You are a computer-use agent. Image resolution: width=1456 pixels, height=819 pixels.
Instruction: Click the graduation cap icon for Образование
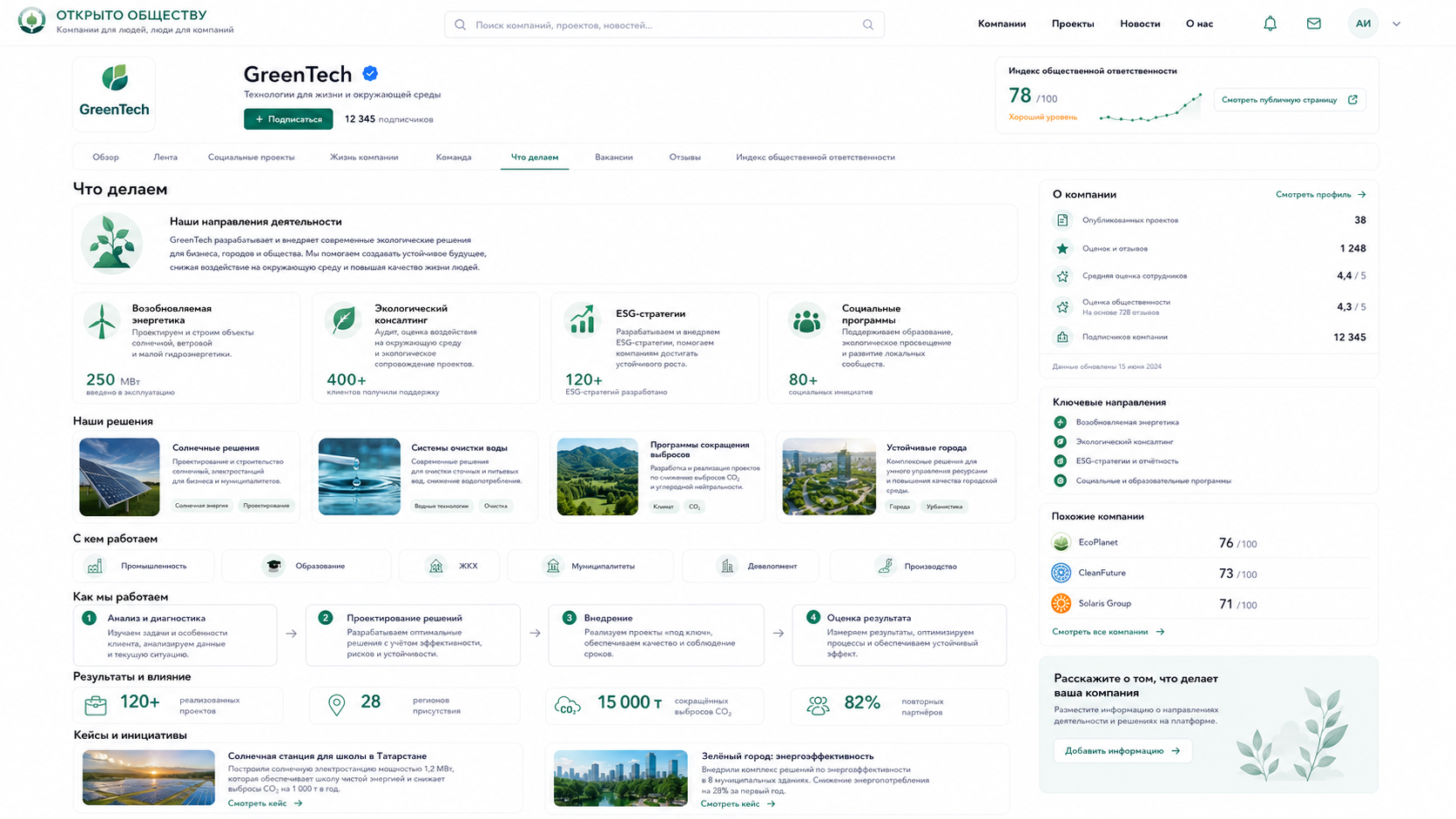tap(273, 566)
